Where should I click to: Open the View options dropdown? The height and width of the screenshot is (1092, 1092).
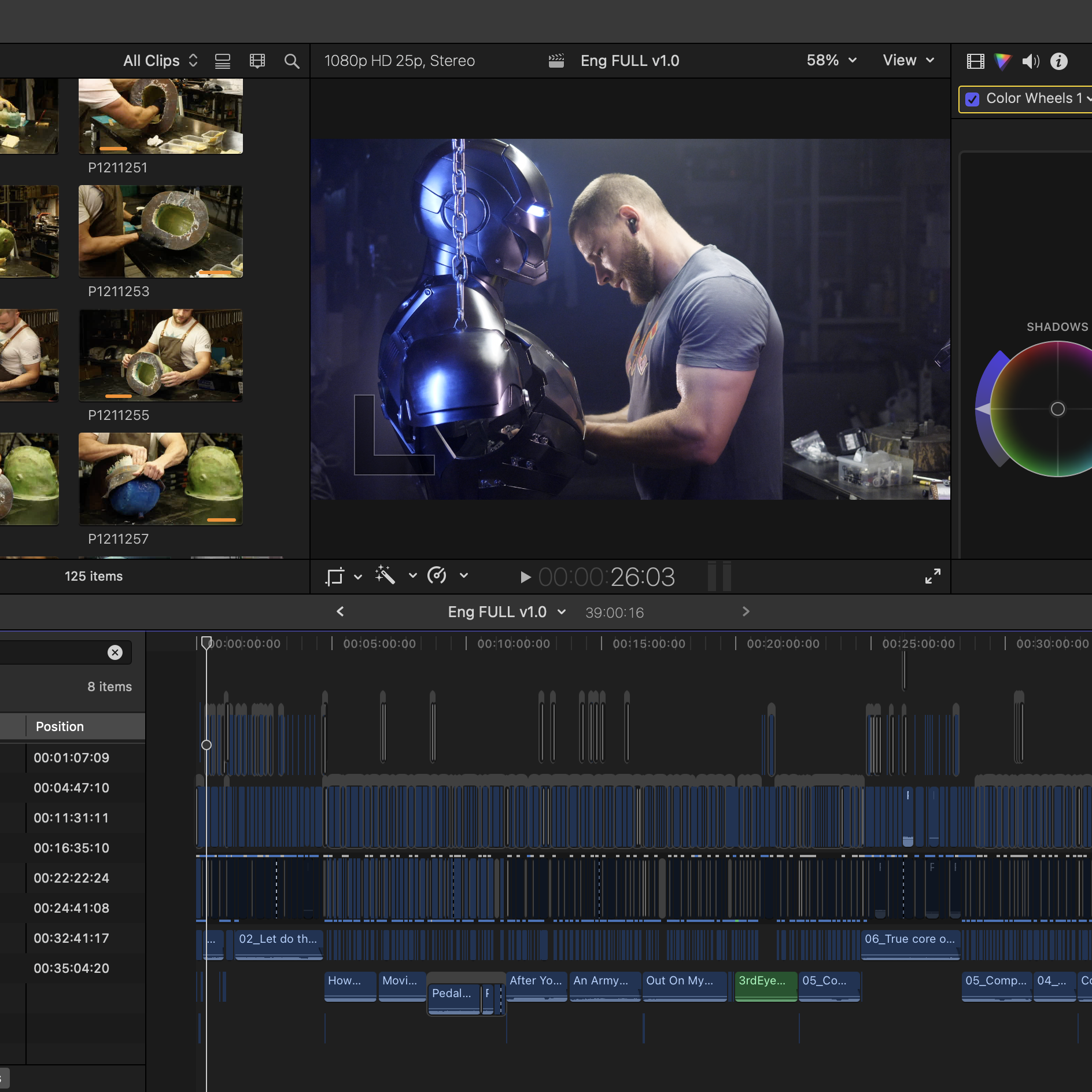[x=908, y=60]
